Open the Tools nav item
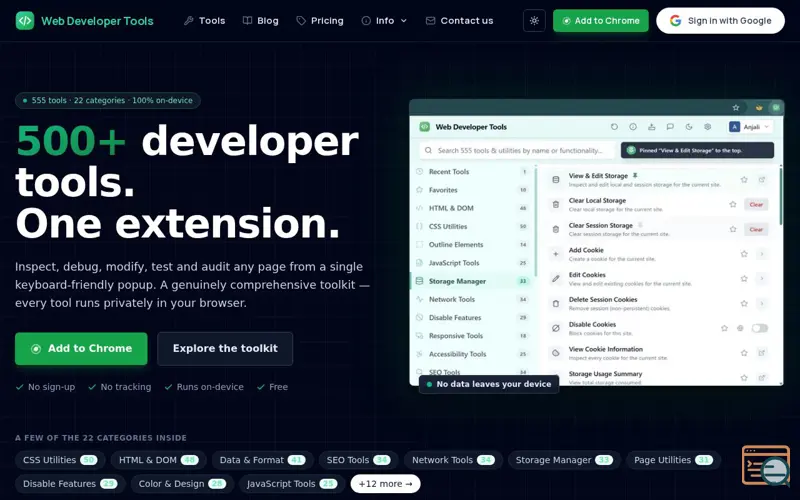Image resolution: width=800 pixels, height=500 pixels. click(x=205, y=21)
